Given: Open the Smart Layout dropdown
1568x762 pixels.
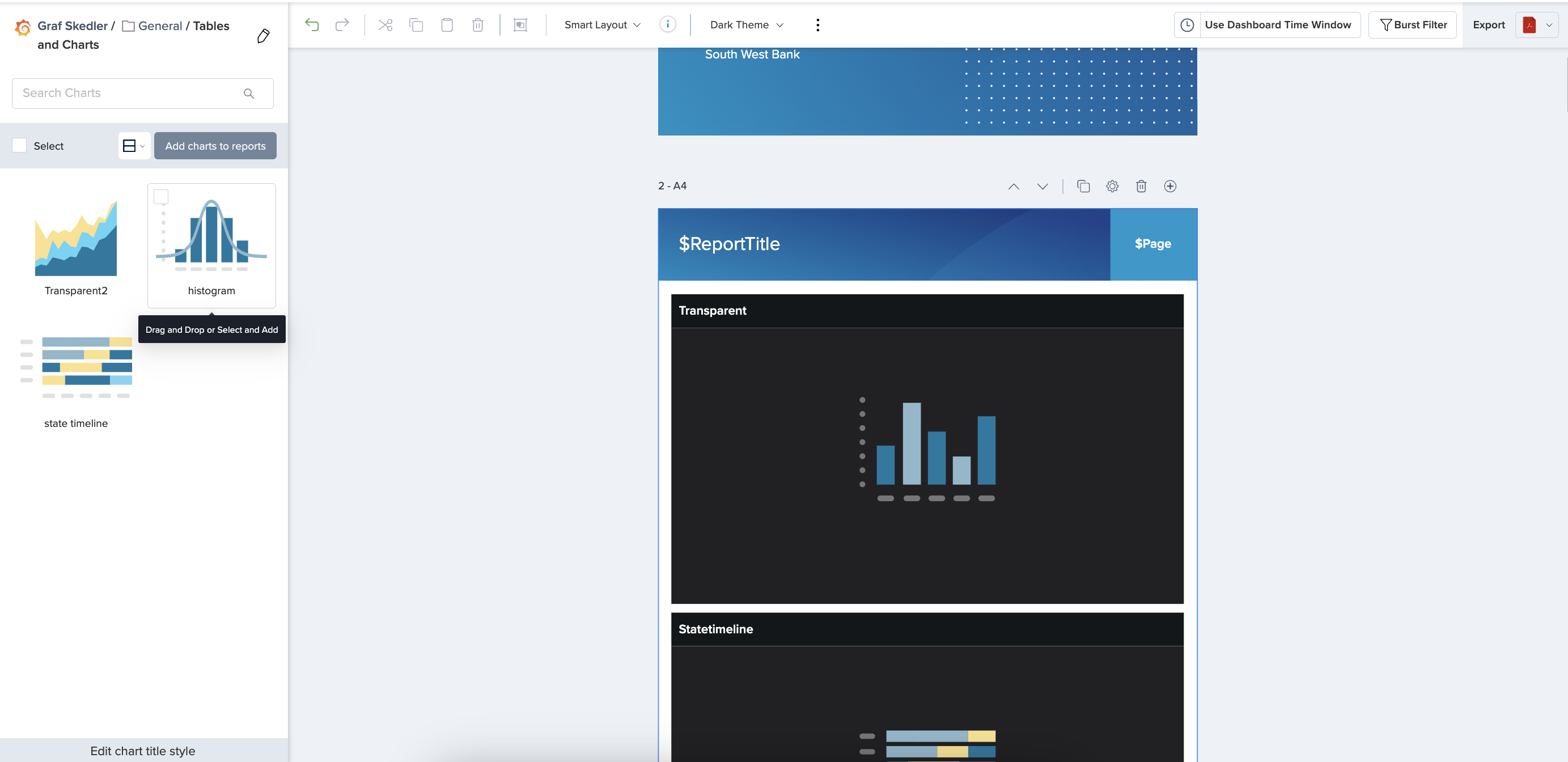Looking at the screenshot, I should [601, 24].
